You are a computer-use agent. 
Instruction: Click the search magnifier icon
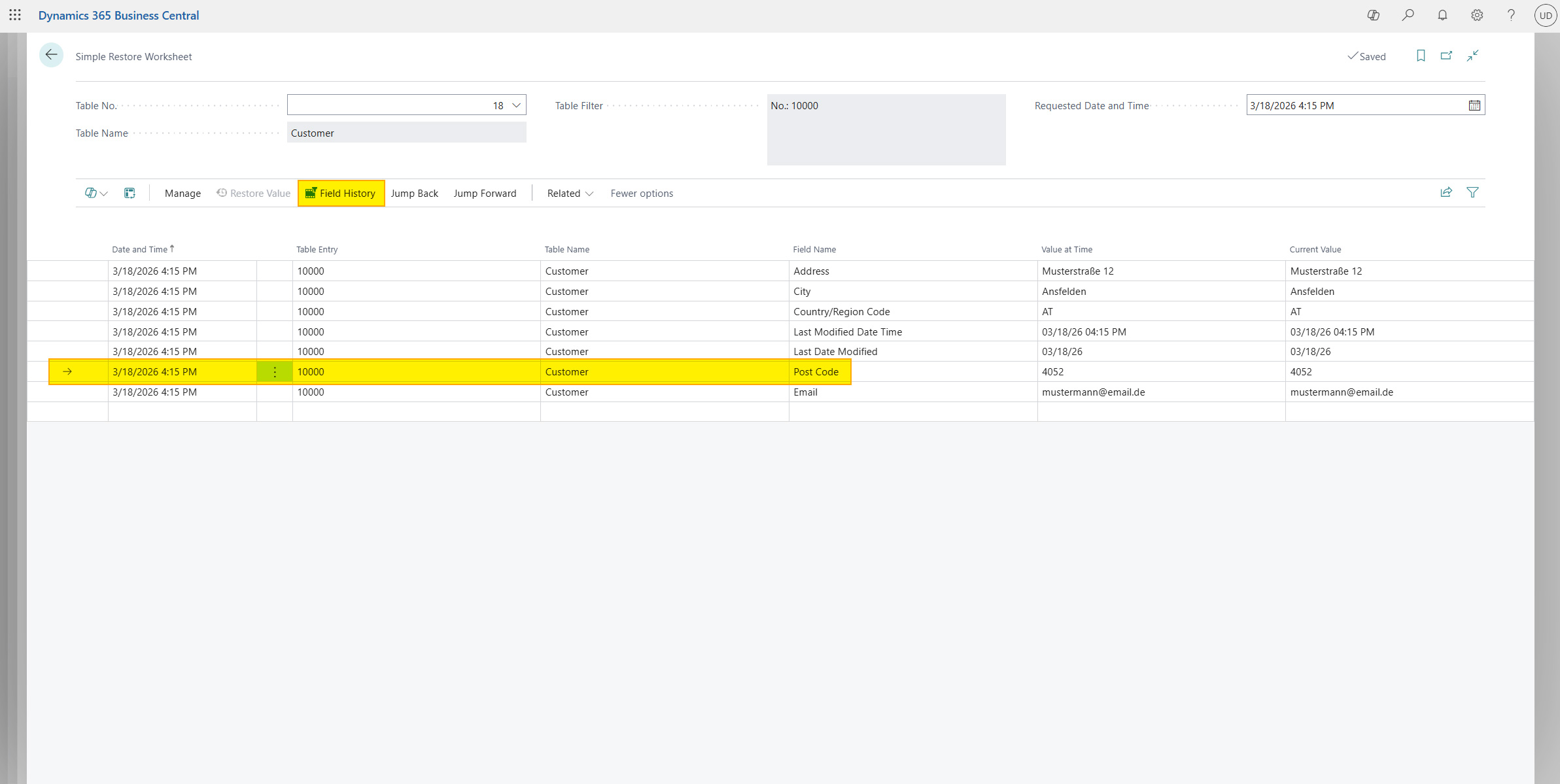tap(1408, 15)
